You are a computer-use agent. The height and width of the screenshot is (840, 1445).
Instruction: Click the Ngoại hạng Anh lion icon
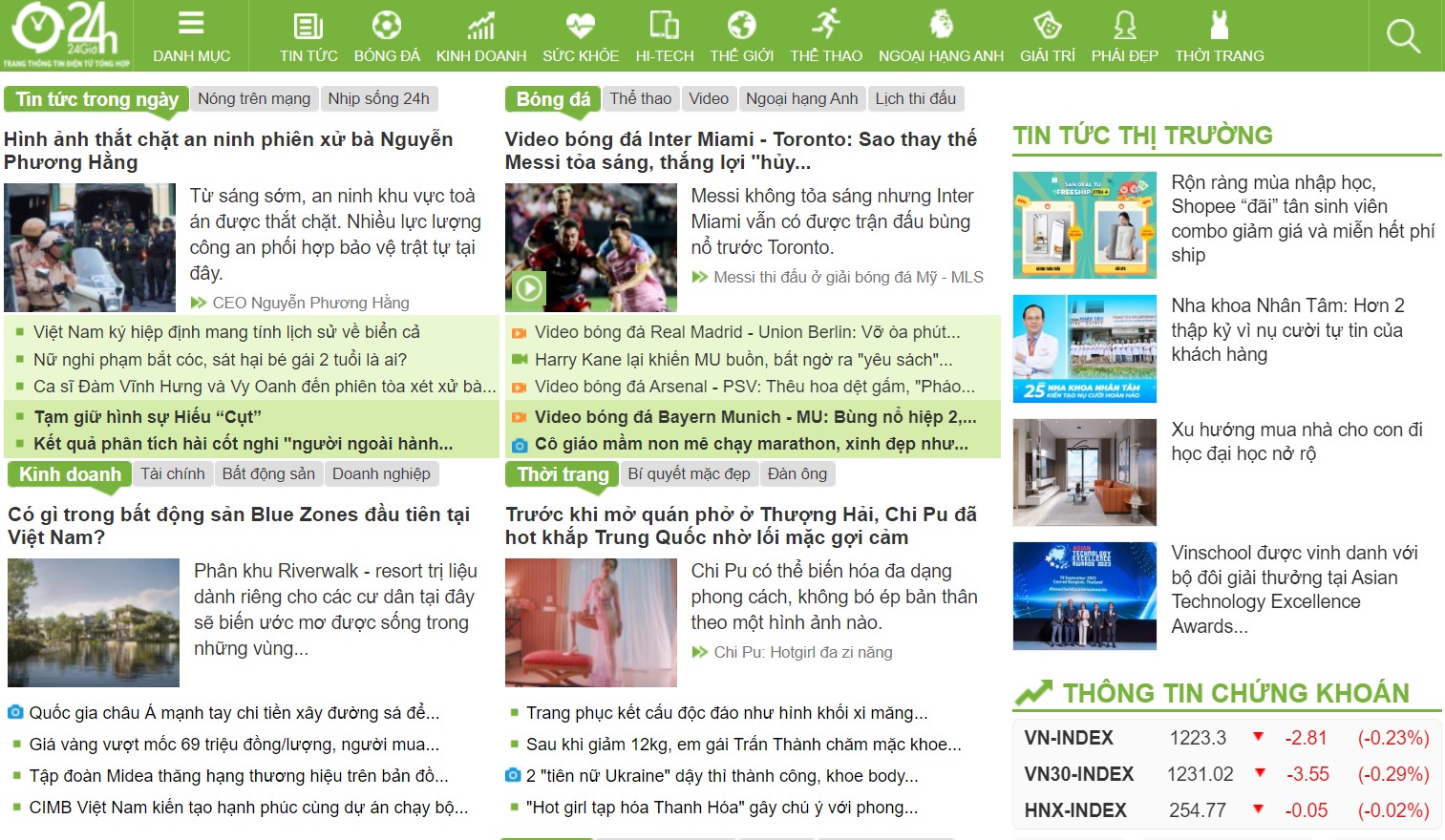(941, 24)
